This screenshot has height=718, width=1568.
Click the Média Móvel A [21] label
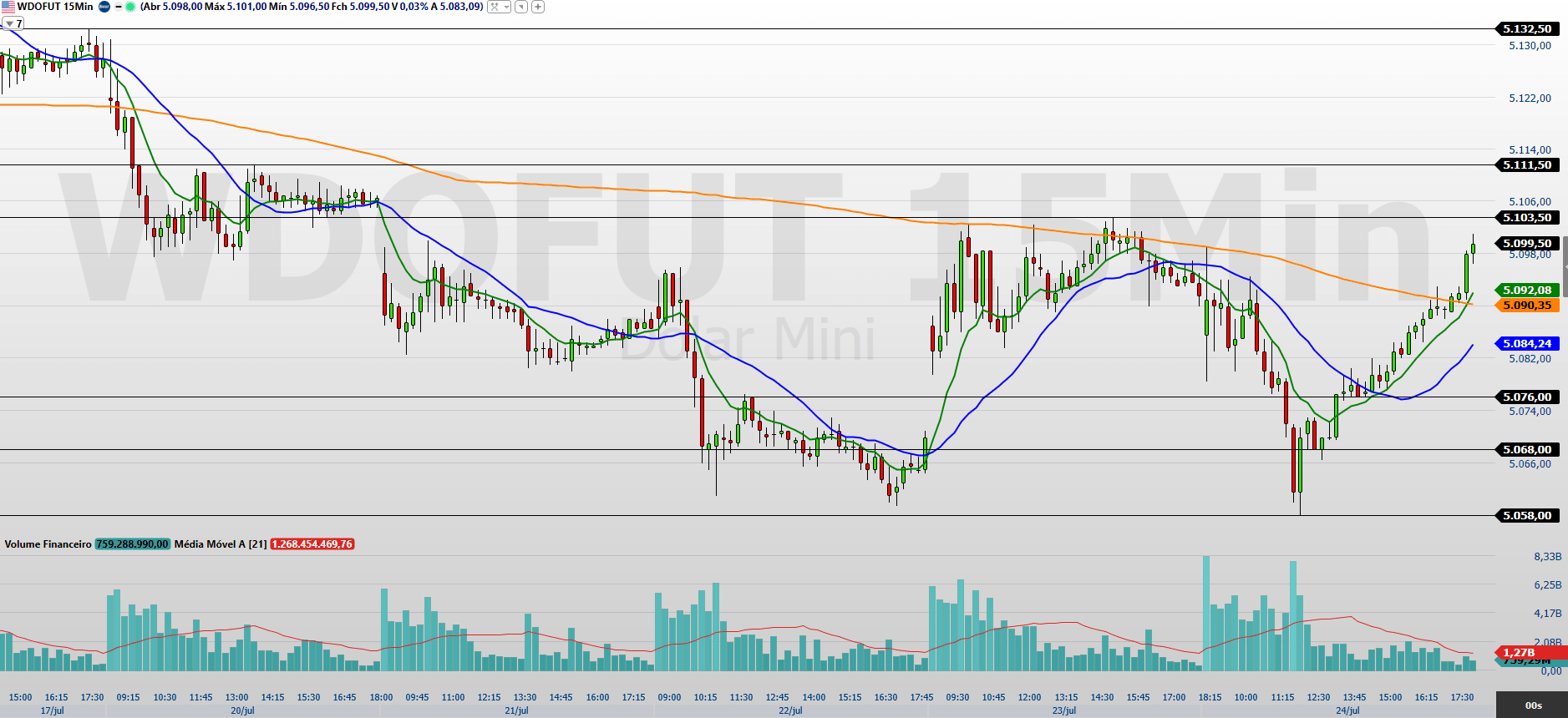point(221,544)
